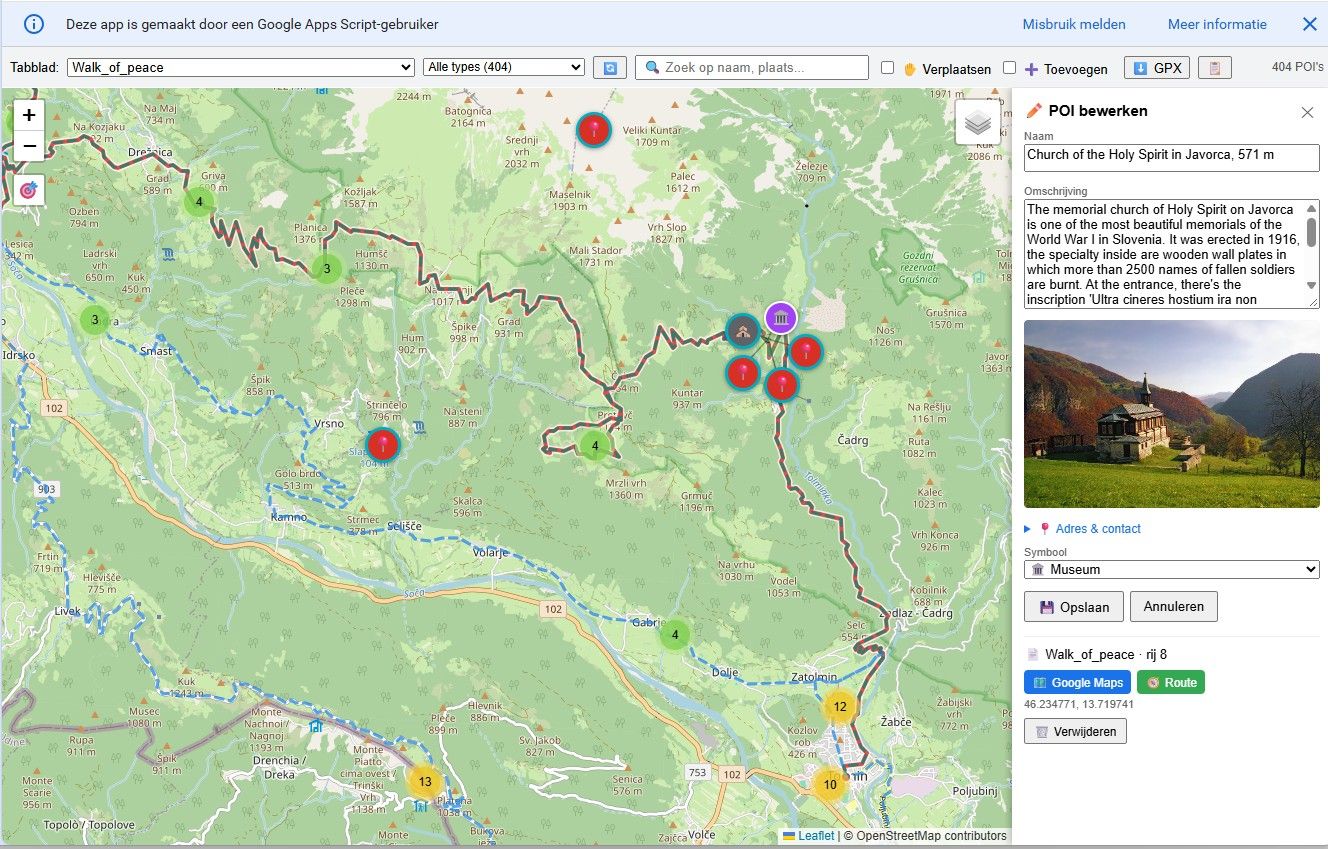This screenshot has width=1328, height=849.
Task: Open the Symbool Museum dropdown
Action: pos(1172,569)
